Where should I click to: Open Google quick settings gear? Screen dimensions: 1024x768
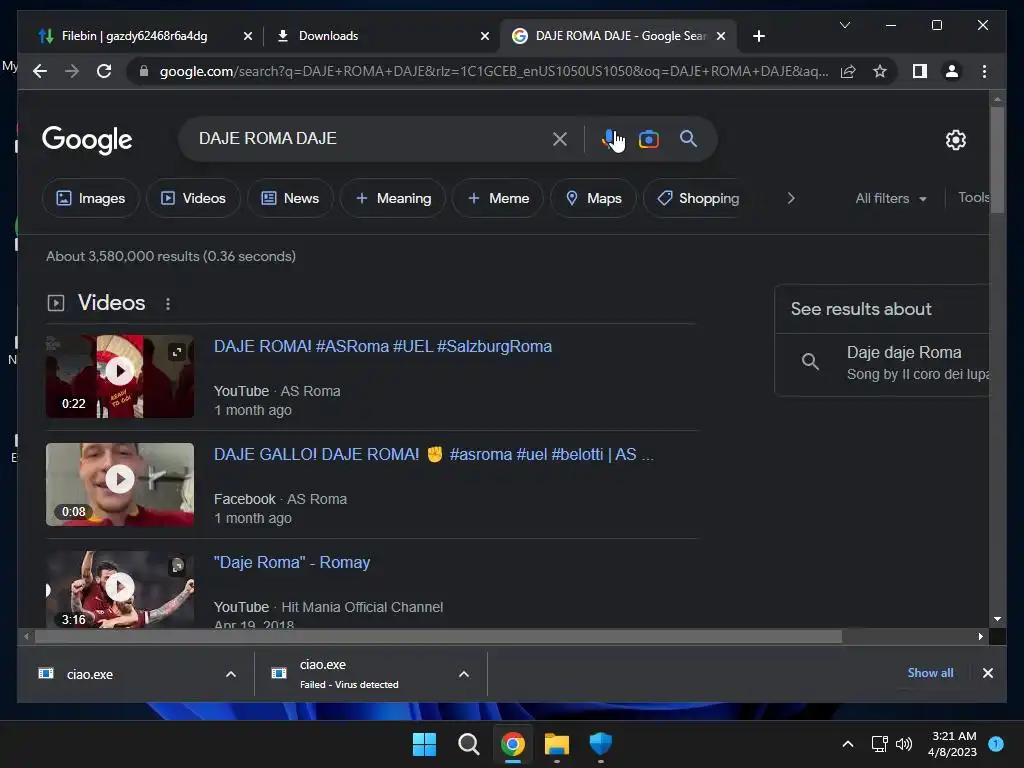point(955,140)
